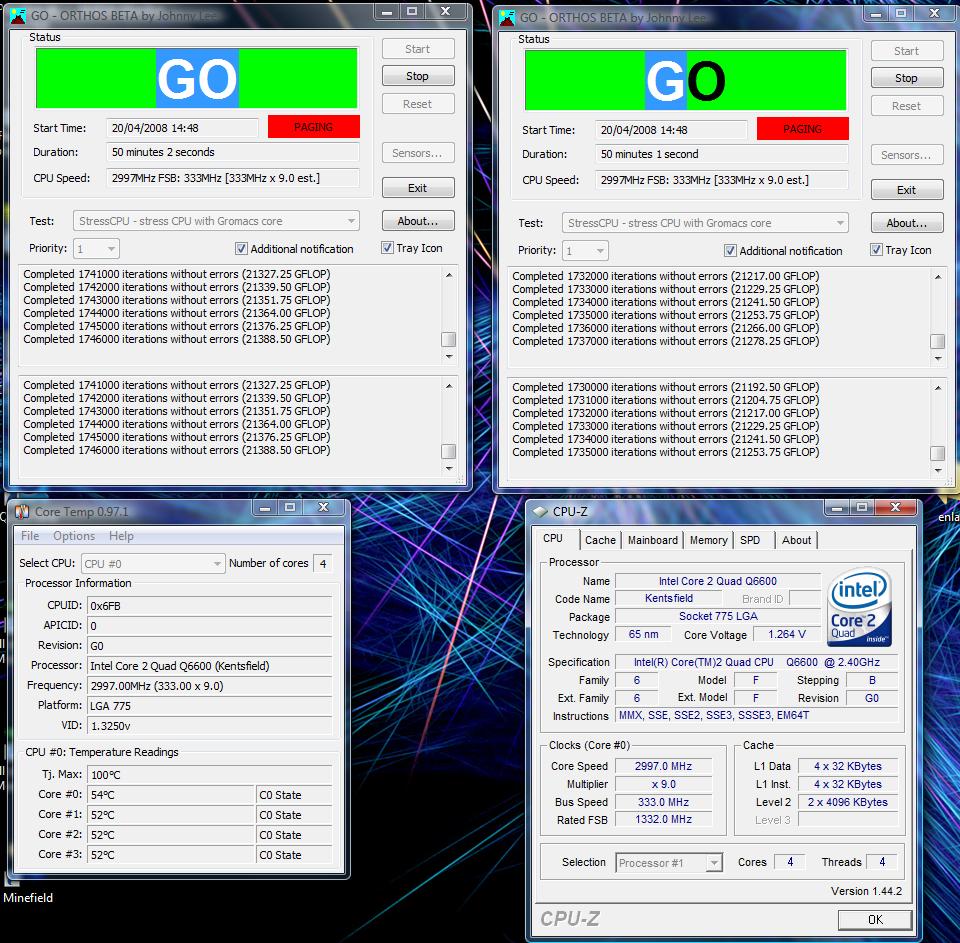960x943 pixels.
Task: Click scroll up arrow of left ORTHOS upper log
Action: pos(449,276)
